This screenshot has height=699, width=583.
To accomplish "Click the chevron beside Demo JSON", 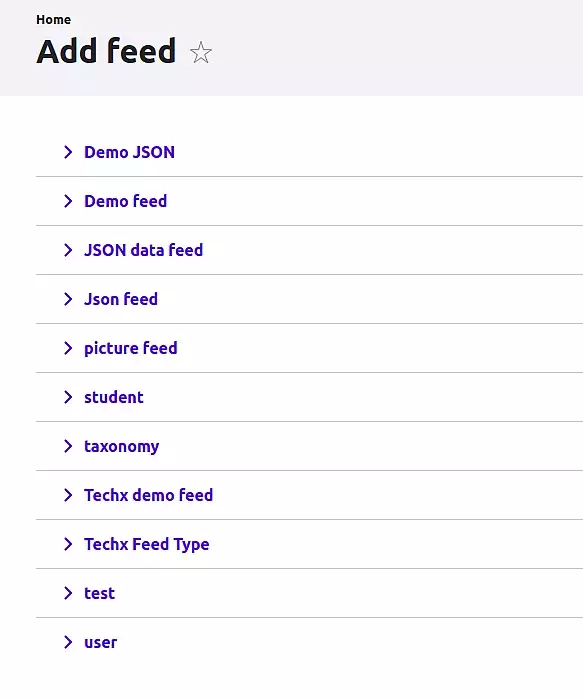I will click(x=68, y=152).
